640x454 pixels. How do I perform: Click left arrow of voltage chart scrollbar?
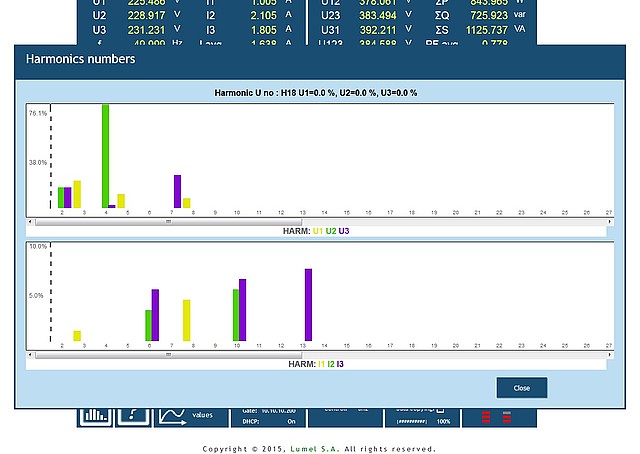click(x=30, y=222)
